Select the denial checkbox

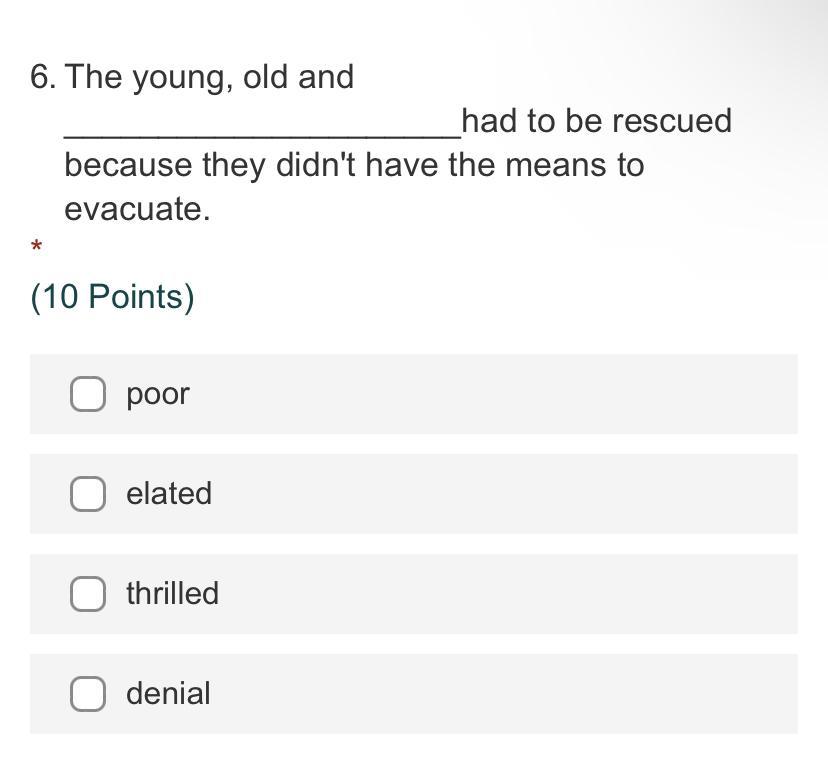click(x=88, y=694)
